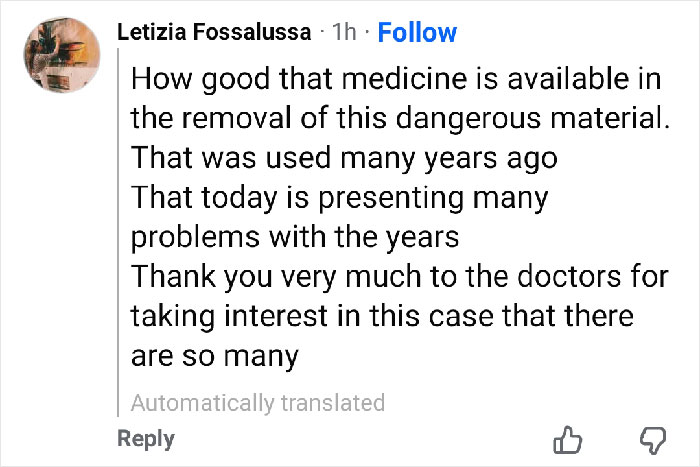
Task: Click the line 'That today is presenting many'
Action: pos(340,198)
